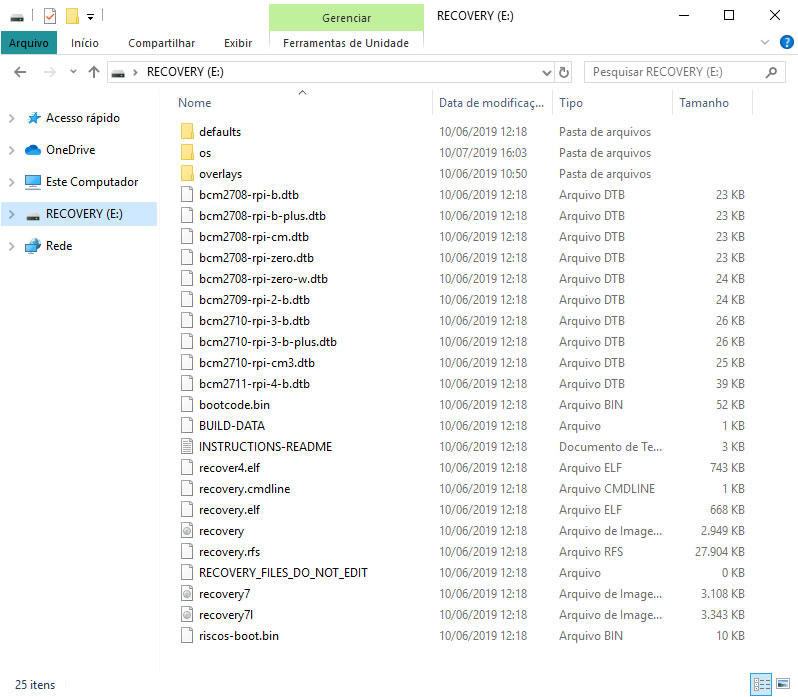Select the overlays folder icon
The height and width of the screenshot is (697, 798).
coord(187,173)
